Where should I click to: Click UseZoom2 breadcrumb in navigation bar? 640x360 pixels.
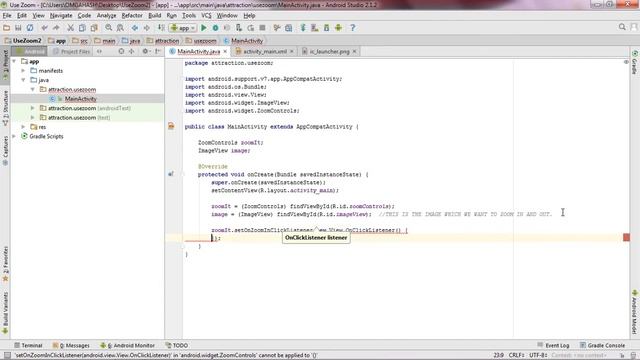(23, 41)
